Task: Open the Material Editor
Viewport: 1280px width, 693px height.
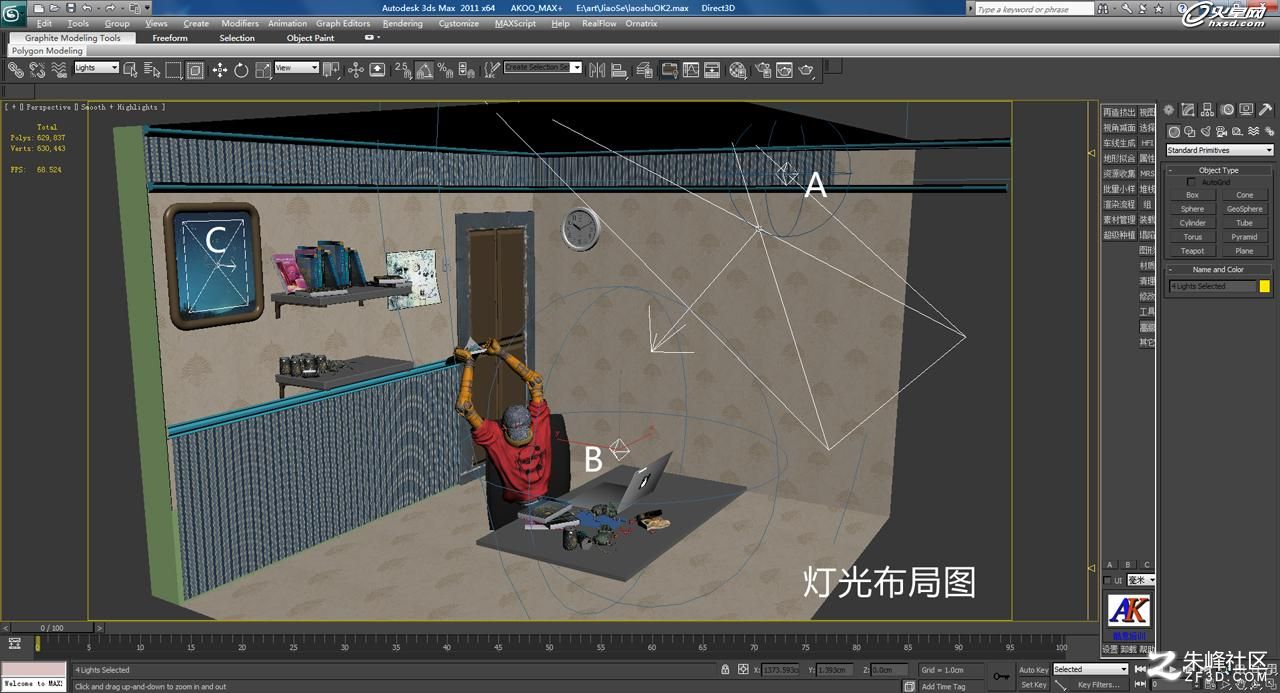Action: (x=738, y=70)
